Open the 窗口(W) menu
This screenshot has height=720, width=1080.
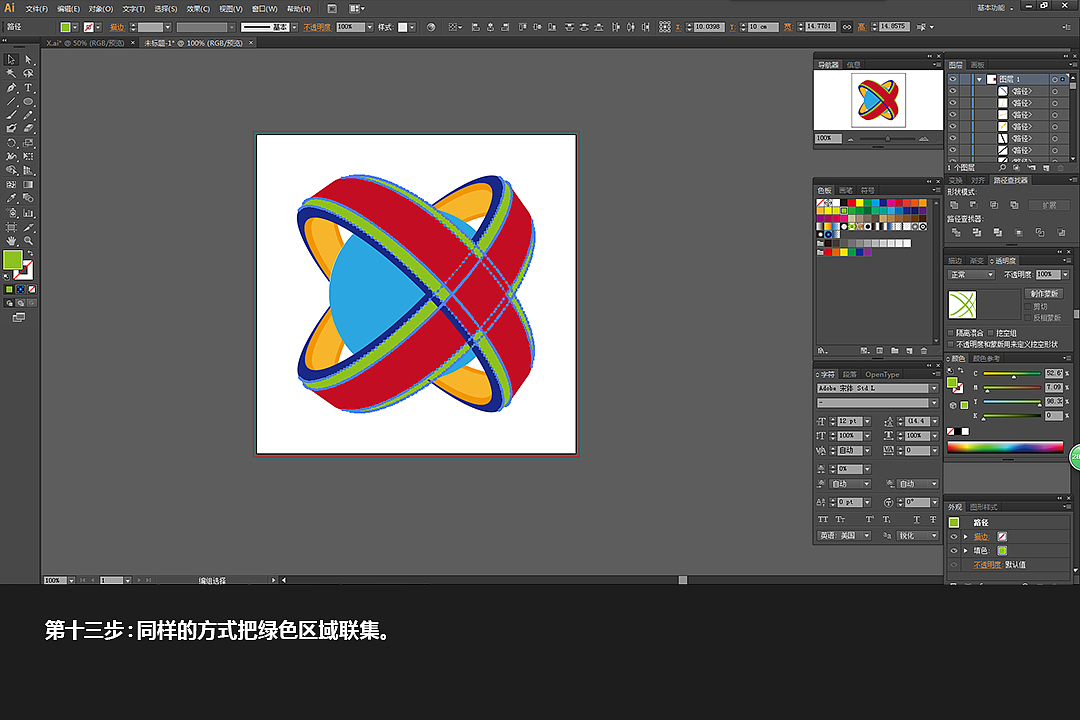tap(264, 9)
